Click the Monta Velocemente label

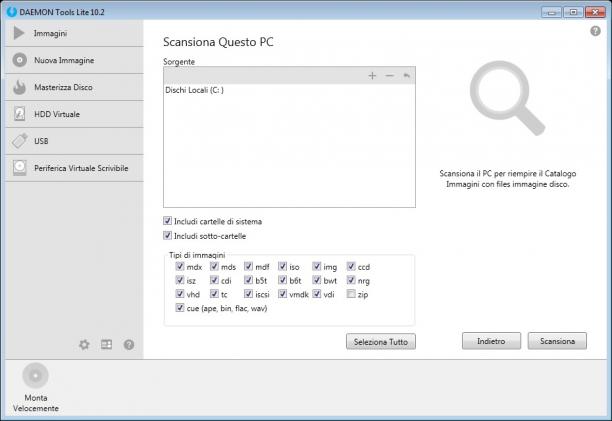(36, 403)
